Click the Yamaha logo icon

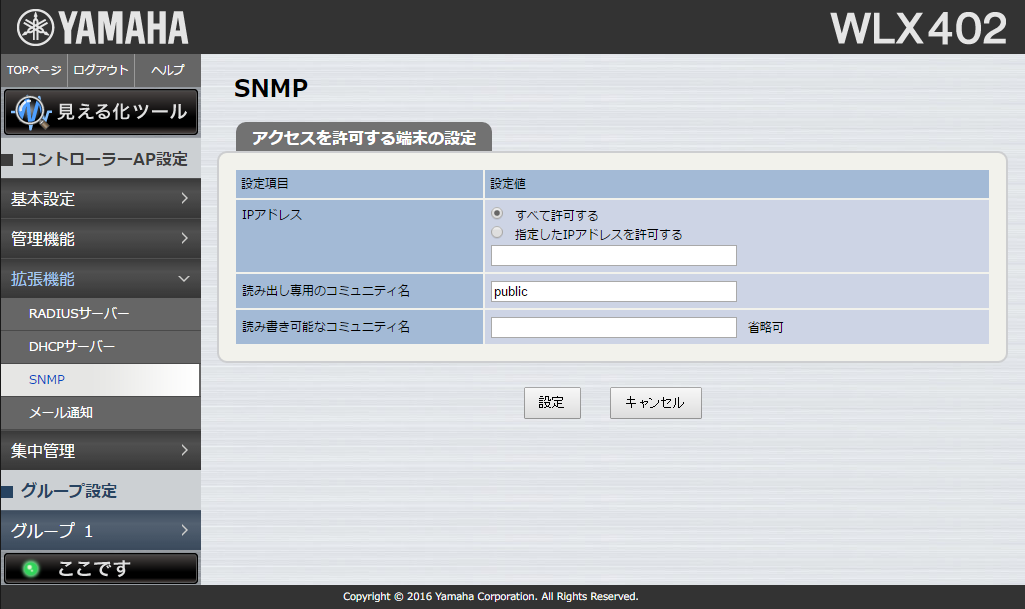(35, 28)
